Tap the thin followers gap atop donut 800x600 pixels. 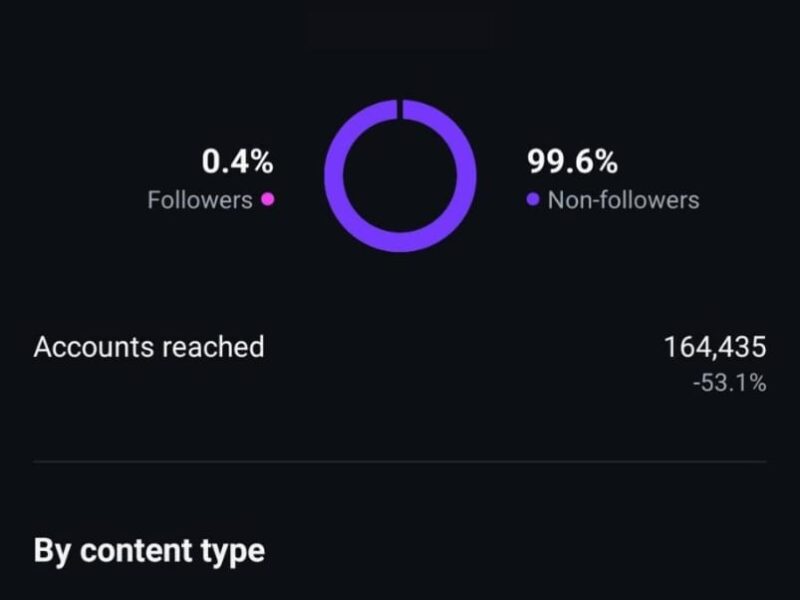pyautogui.click(x=400, y=108)
